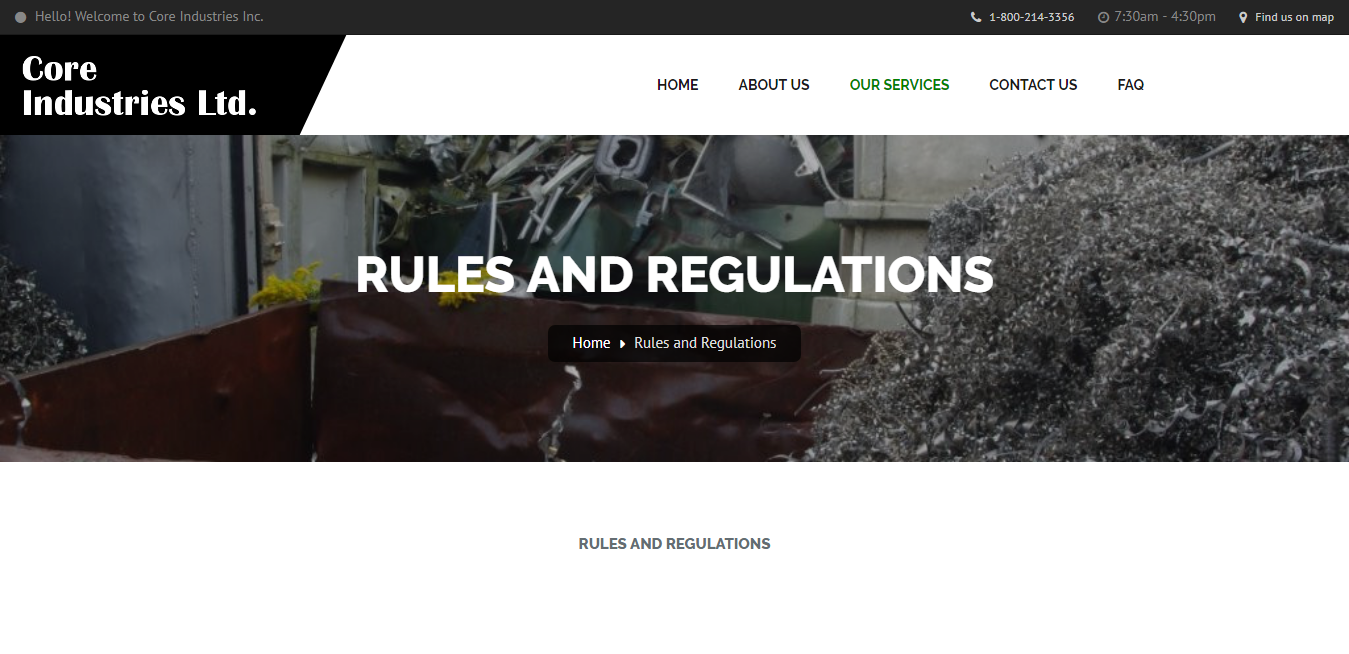This screenshot has height=654, width=1349.
Task: Select the OUR SERVICES menu item
Action: (x=899, y=85)
